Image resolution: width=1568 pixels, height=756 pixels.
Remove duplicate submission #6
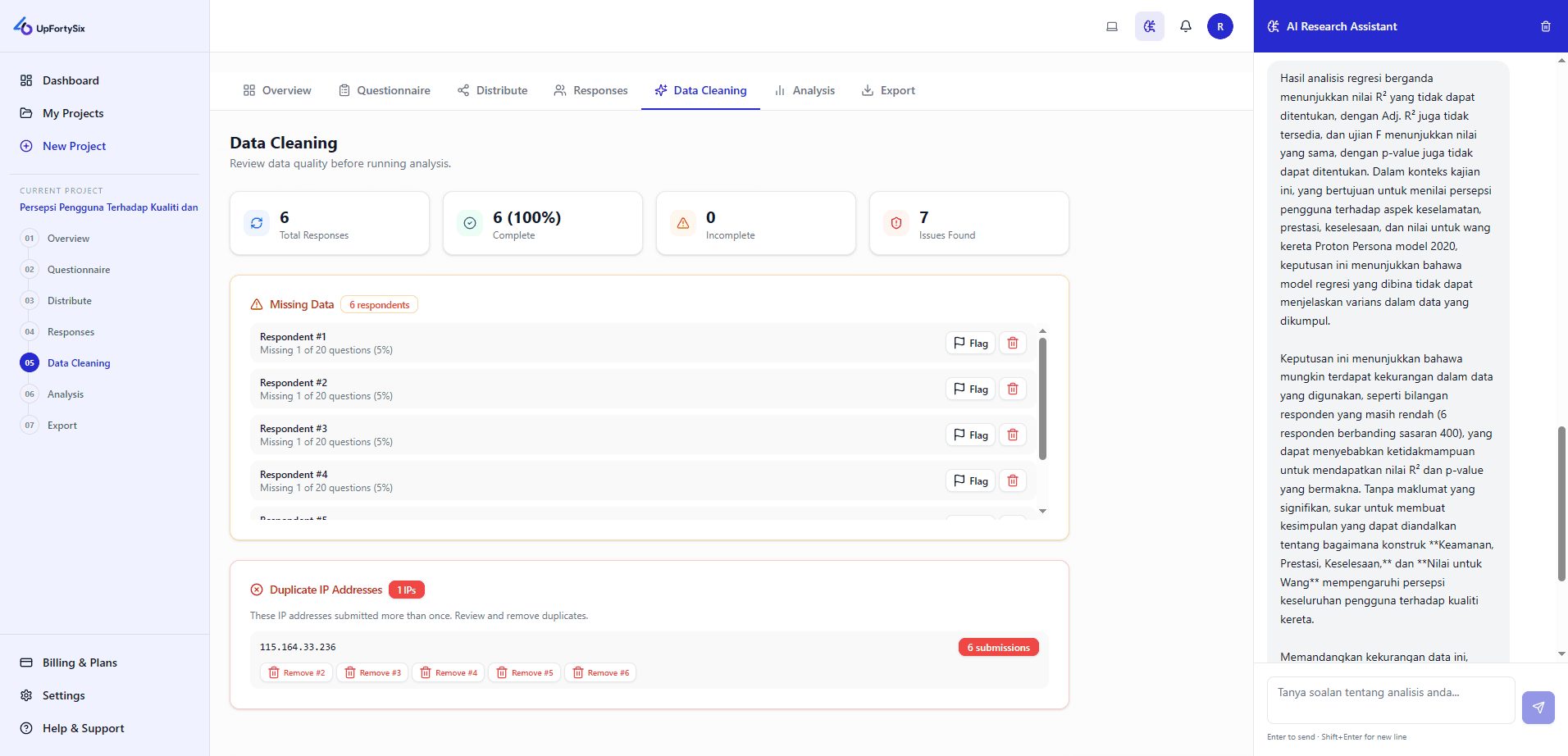pos(601,673)
